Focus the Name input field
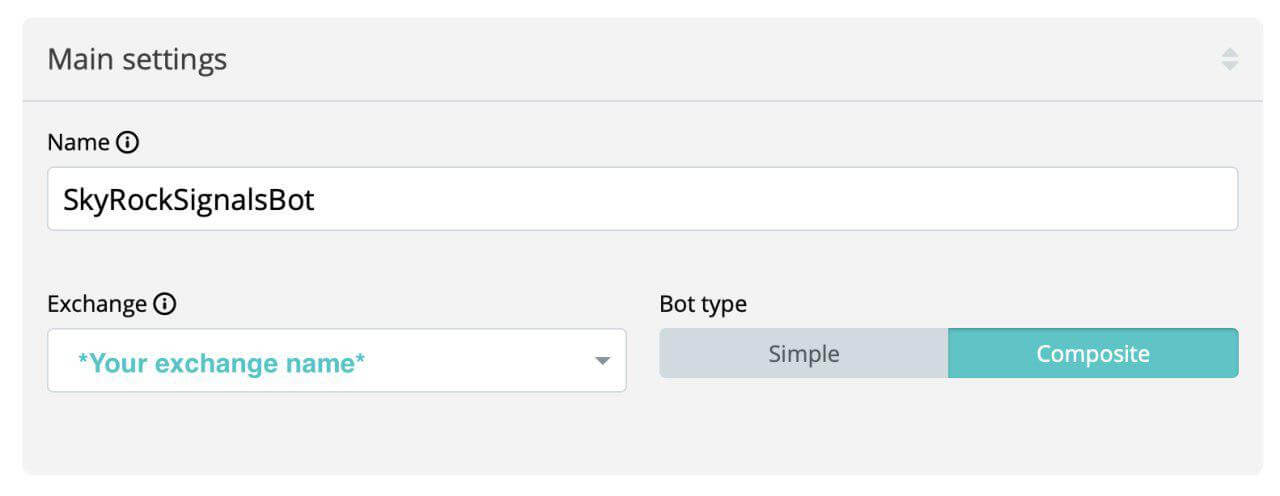This screenshot has width=1280, height=496. coord(642,199)
